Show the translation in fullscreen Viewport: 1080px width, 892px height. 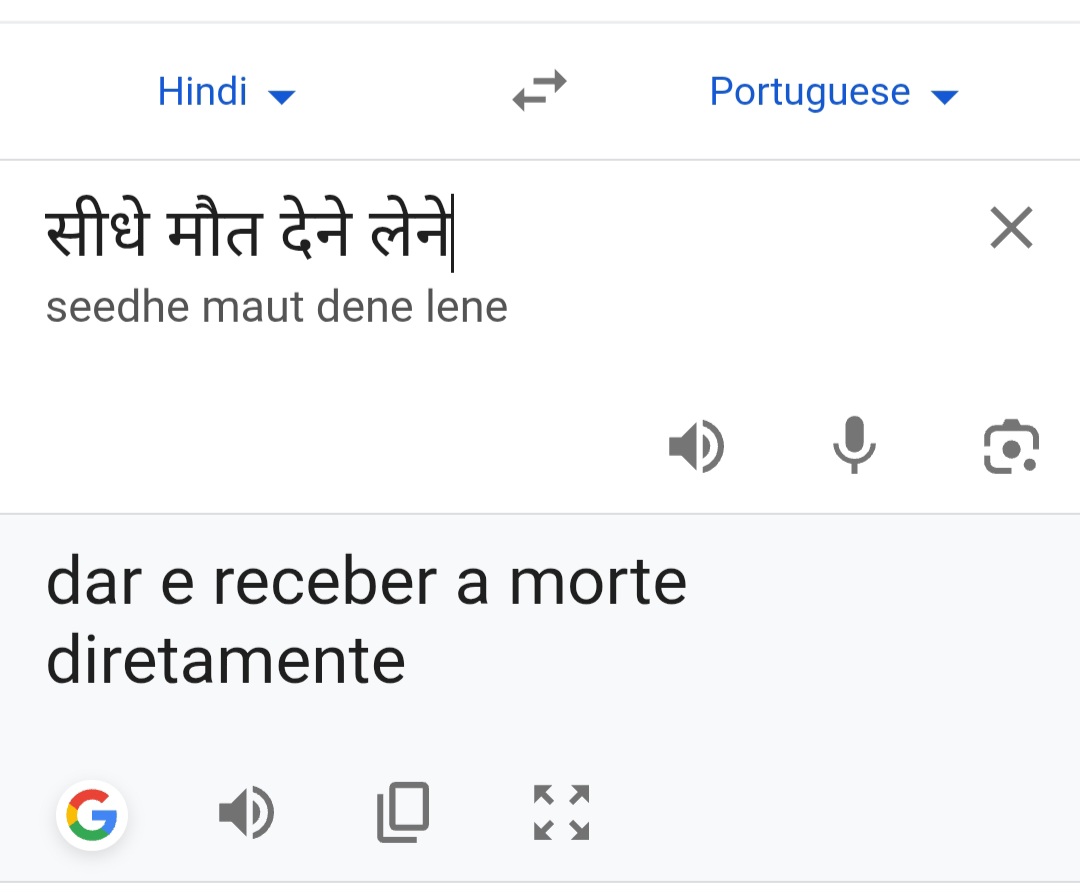click(x=561, y=812)
